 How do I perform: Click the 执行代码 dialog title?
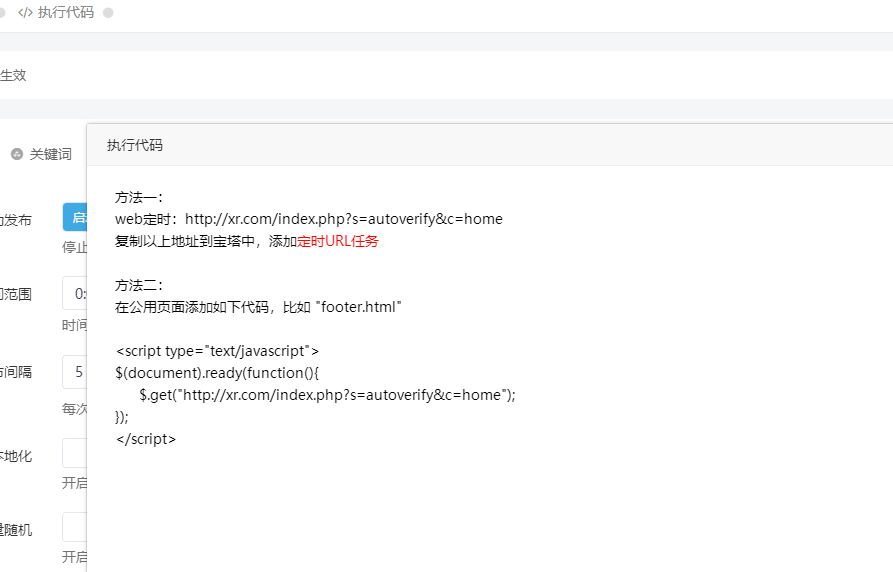[x=135, y=145]
